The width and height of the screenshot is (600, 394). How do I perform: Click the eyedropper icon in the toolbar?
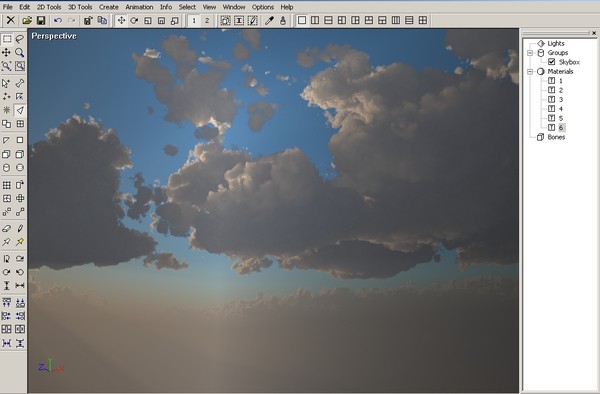[x=269, y=20]
